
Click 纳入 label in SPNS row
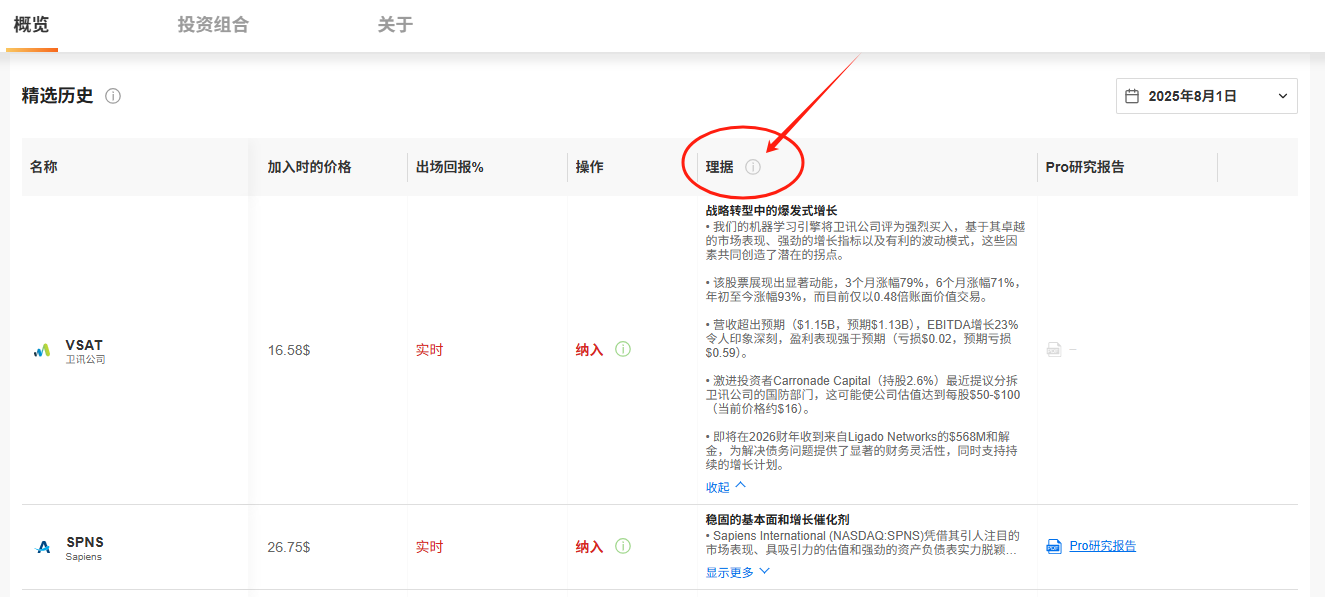(x=590, y=547)
